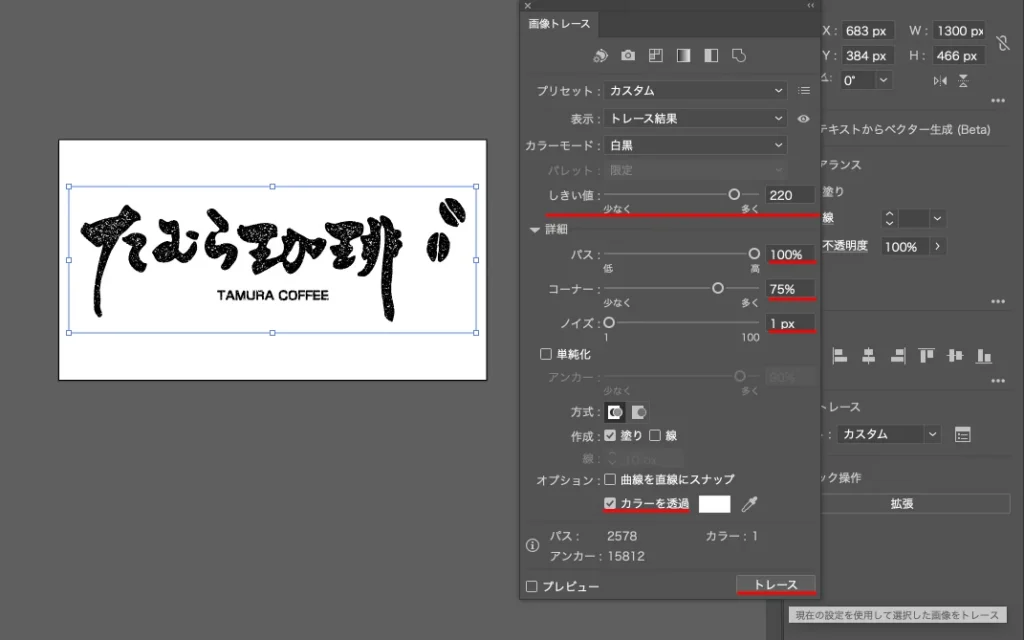1024x640 pixels.
Task: Choose the Low Color preset icon
Action: click(656, 56)
